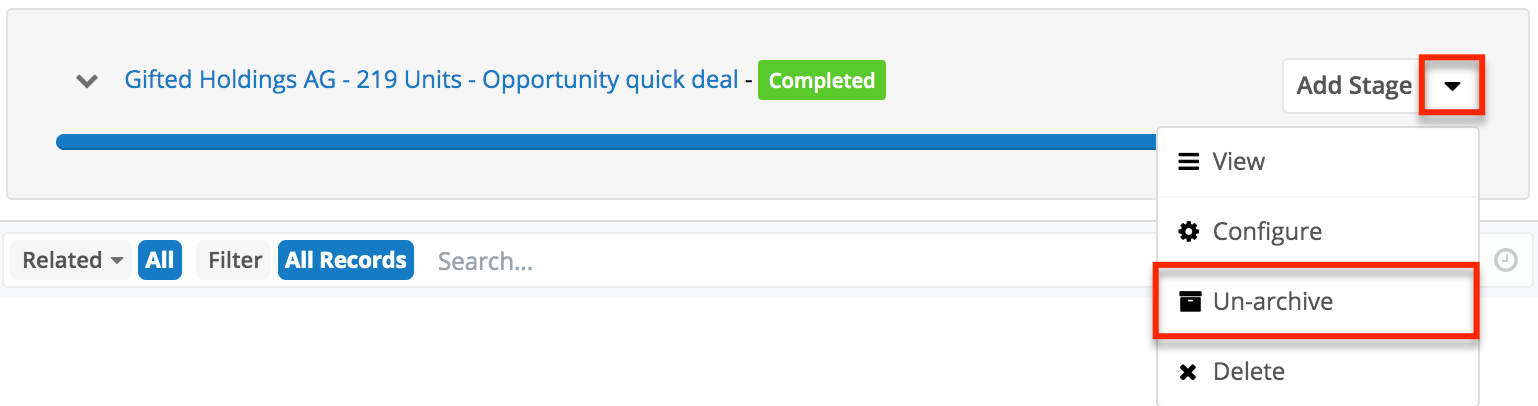
Task: Select the Un-archive menu option
Action: pyautogui.click(x=1272, y=302)
